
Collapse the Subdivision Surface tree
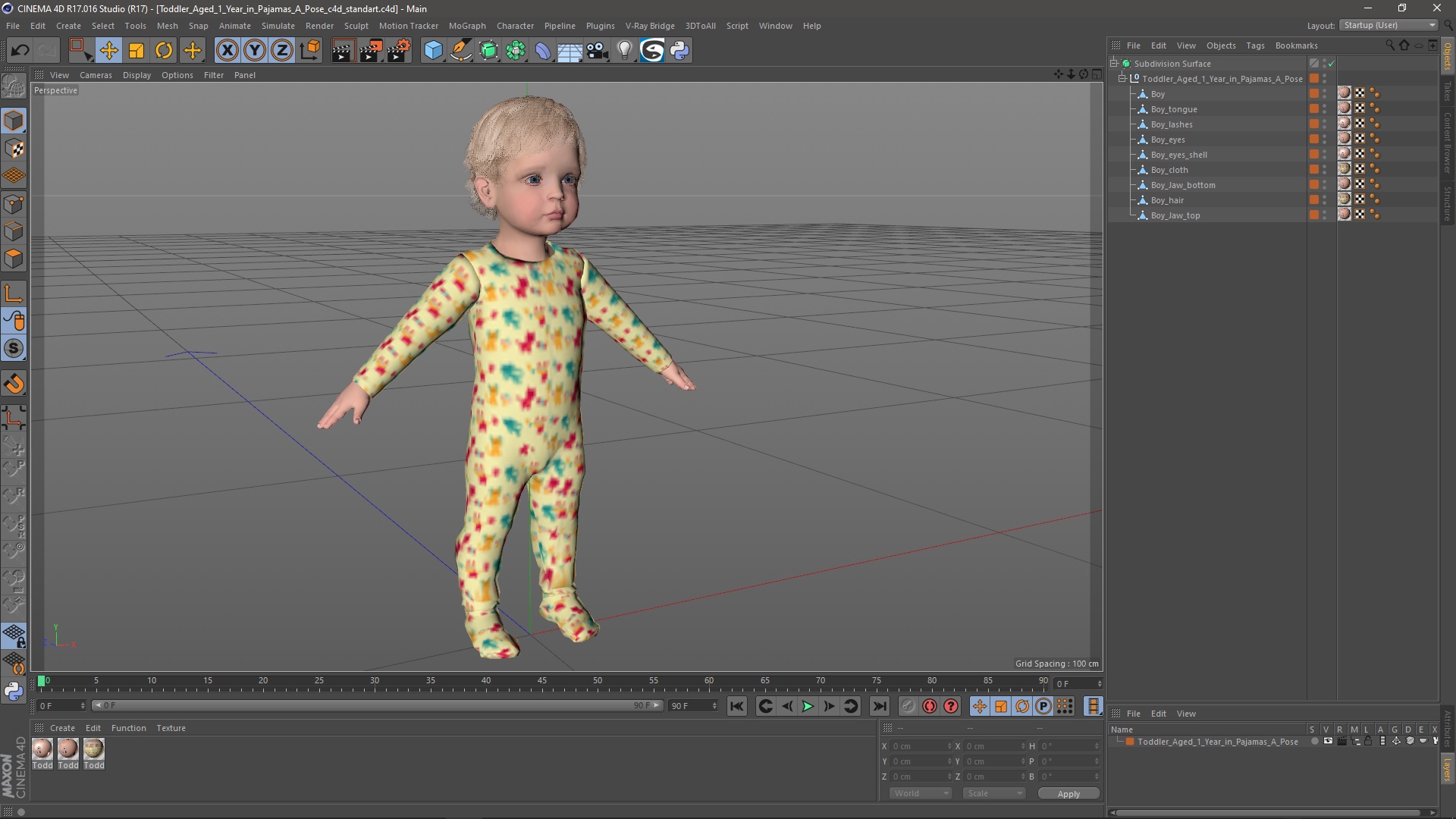pyautogui.click(x=1114, y=63)
